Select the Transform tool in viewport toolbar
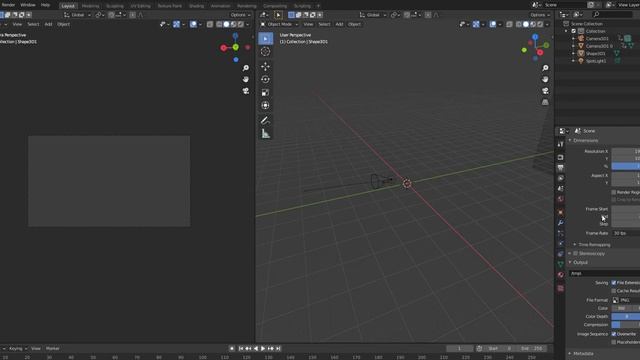Image resolution: width=640 pixels, height=360 pixels. (265, 105)
